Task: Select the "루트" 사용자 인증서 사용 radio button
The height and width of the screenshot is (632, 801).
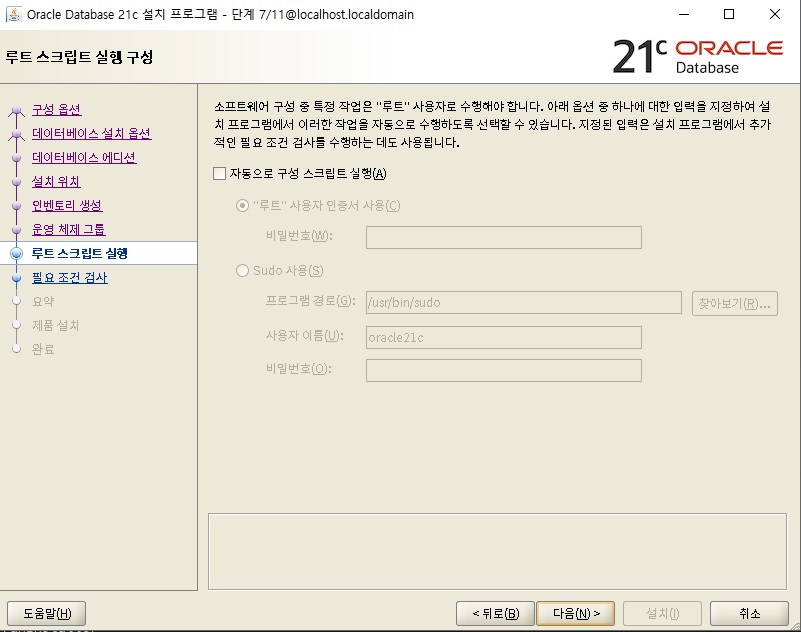Action: point(242,205)
